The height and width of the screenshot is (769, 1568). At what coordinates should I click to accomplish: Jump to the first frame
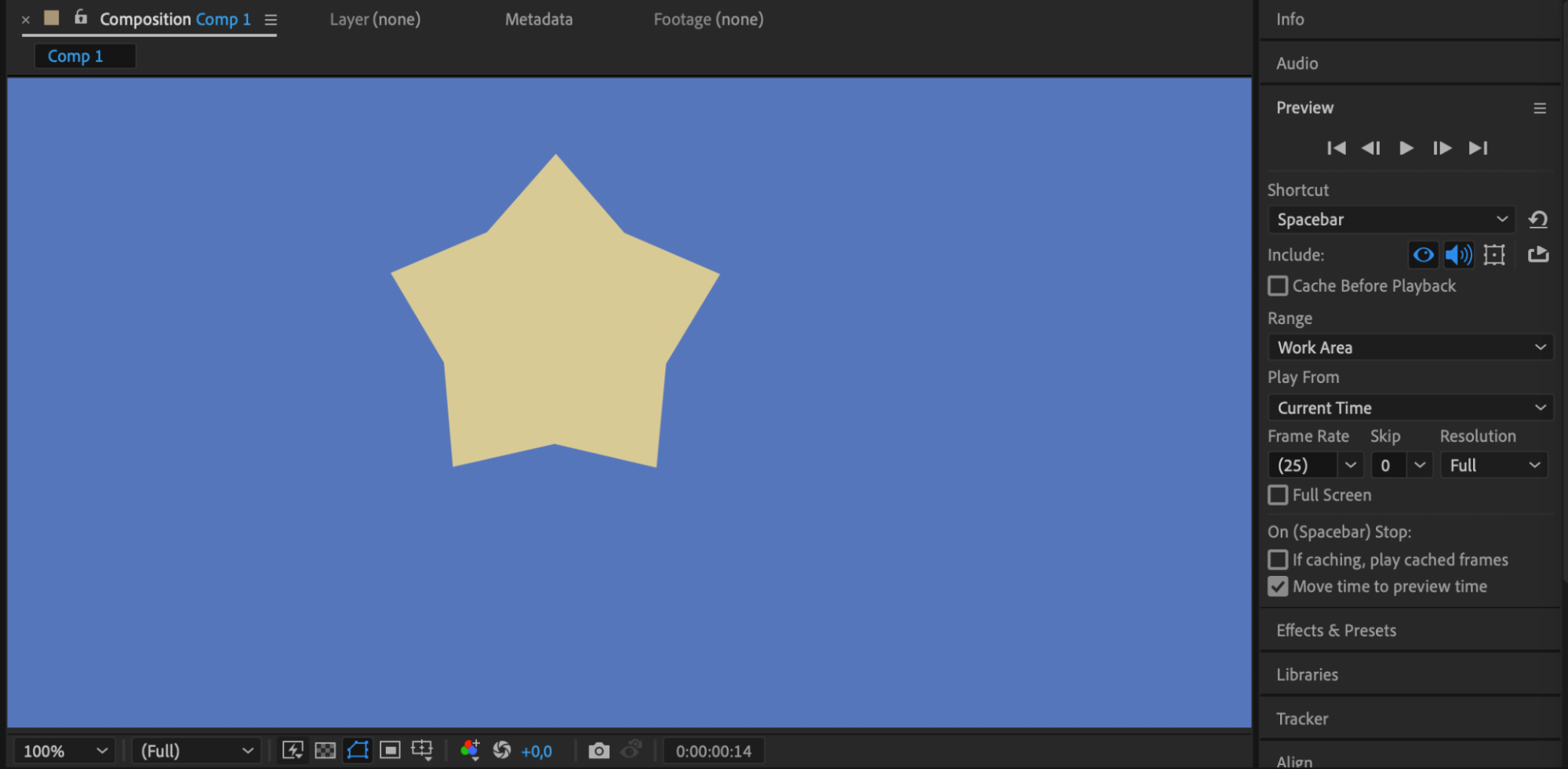1337,148
